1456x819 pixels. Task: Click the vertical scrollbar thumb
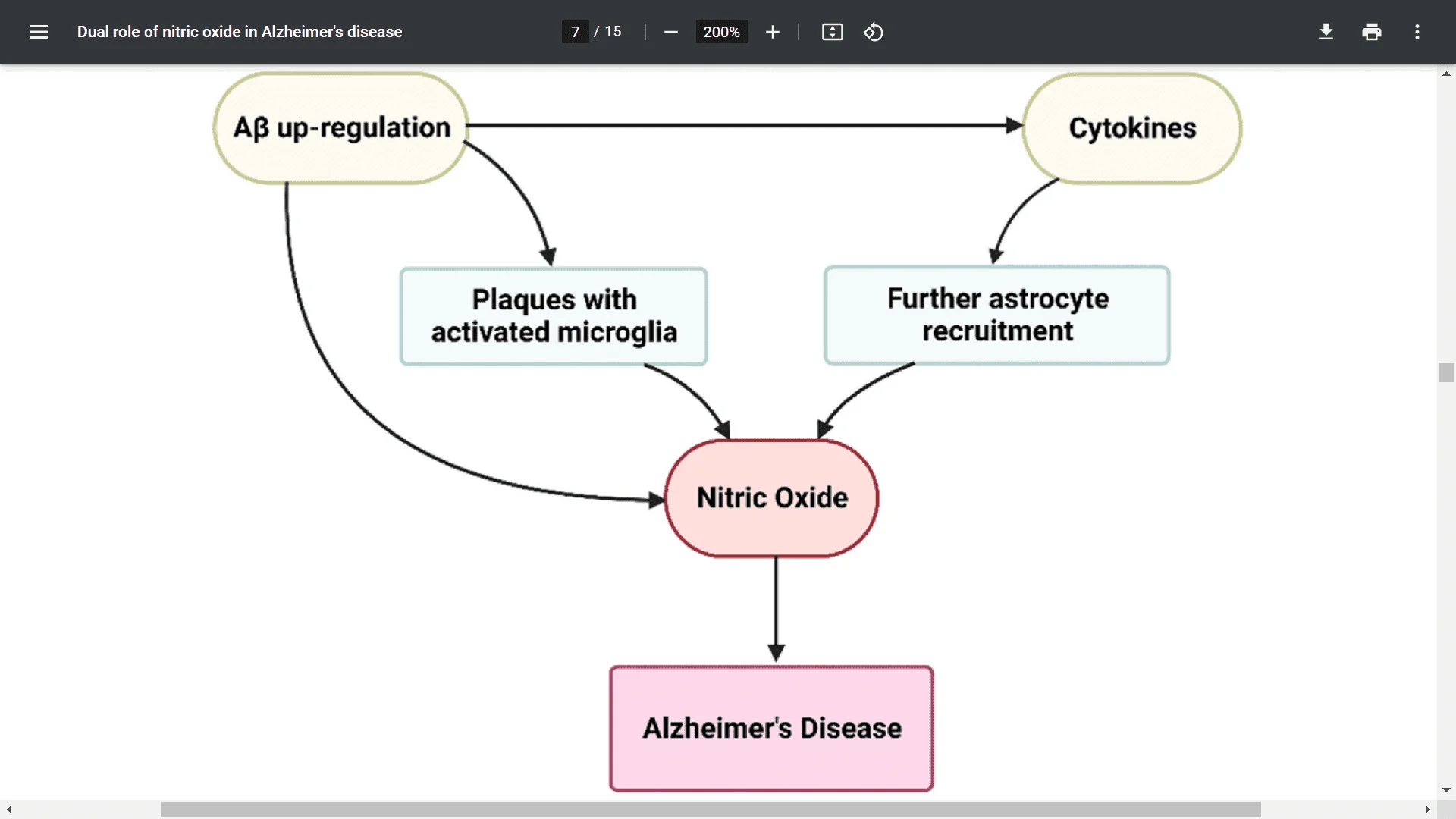[1446, 372]
